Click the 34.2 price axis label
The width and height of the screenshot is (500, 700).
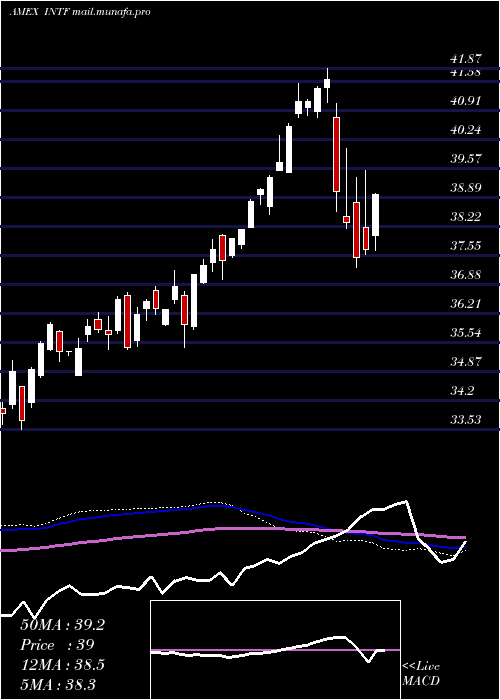[x=462, y=392]
